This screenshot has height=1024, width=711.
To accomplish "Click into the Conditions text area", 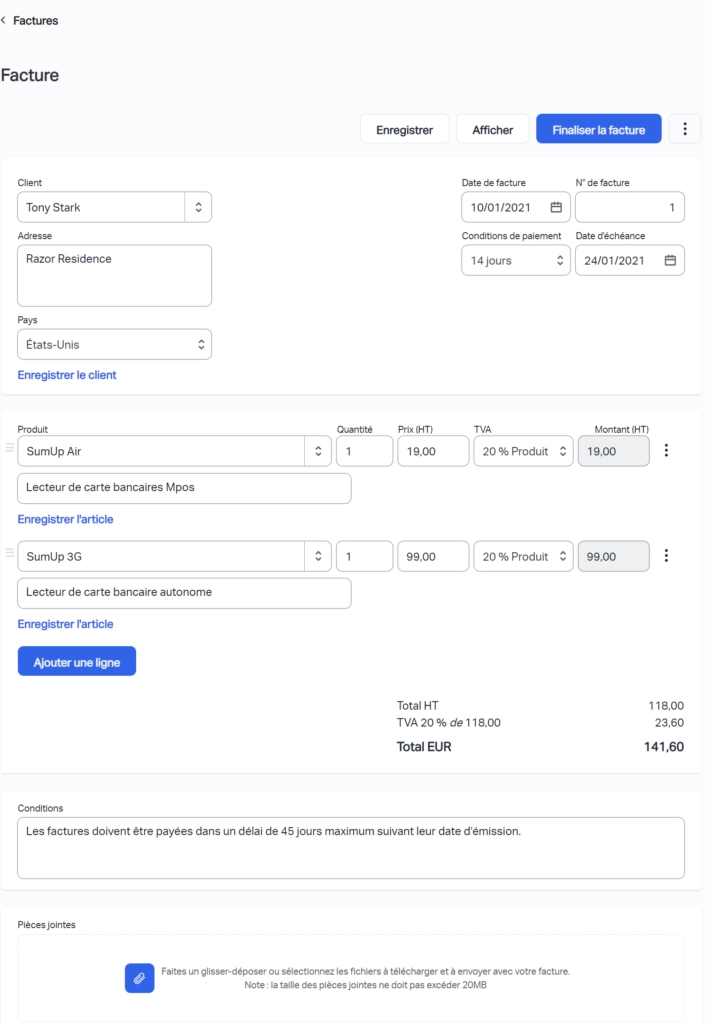I will [x=351, y=848].
